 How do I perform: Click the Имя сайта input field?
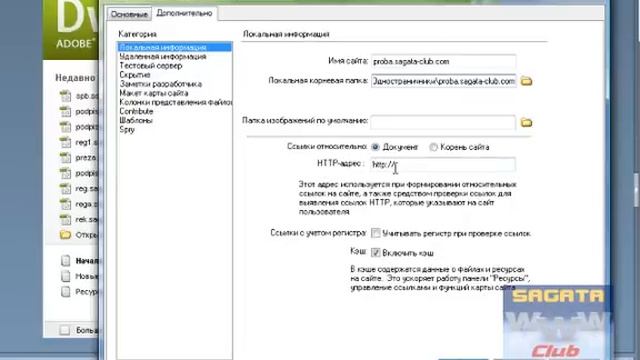[443, 61]
